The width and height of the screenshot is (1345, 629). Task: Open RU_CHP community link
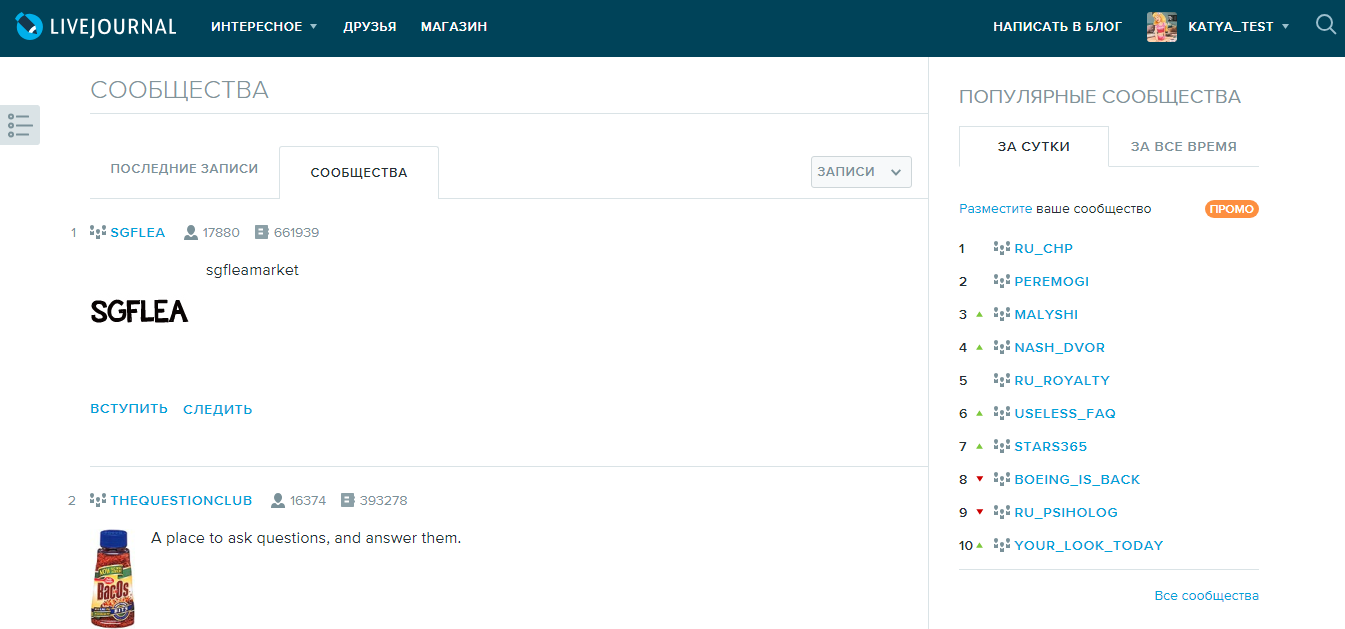1043,248
